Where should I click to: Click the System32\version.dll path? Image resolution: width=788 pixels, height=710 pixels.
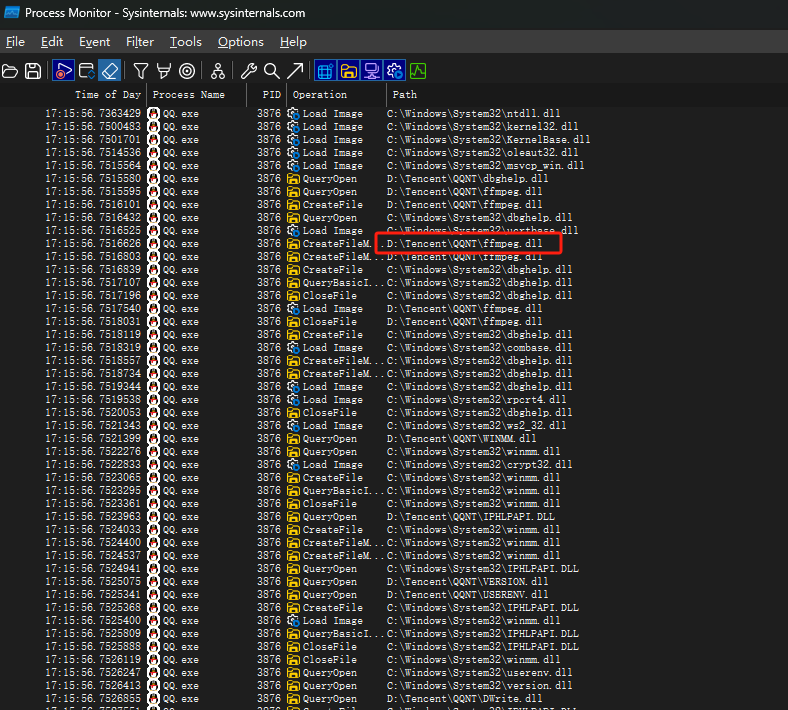click(x=479, y=686)
